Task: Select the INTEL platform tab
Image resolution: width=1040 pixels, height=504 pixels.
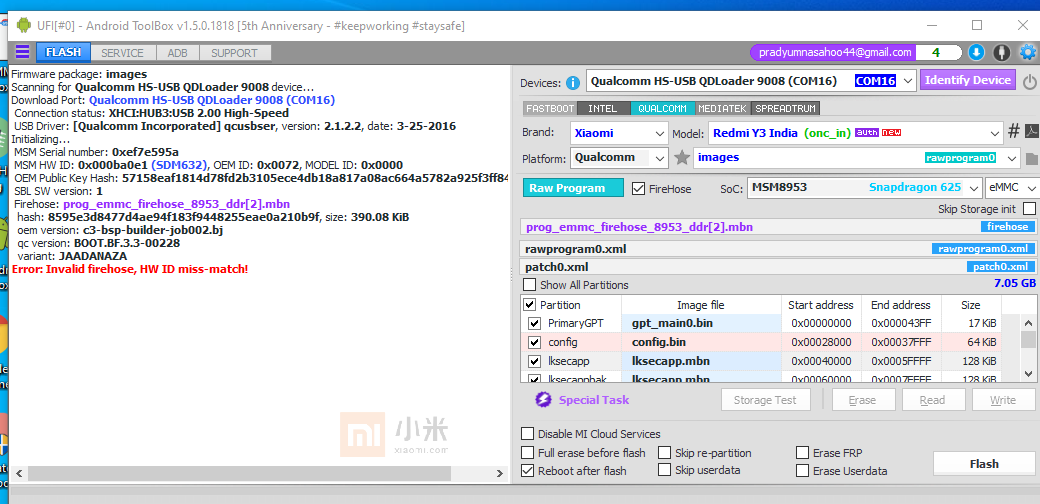Action: (602, 108)
